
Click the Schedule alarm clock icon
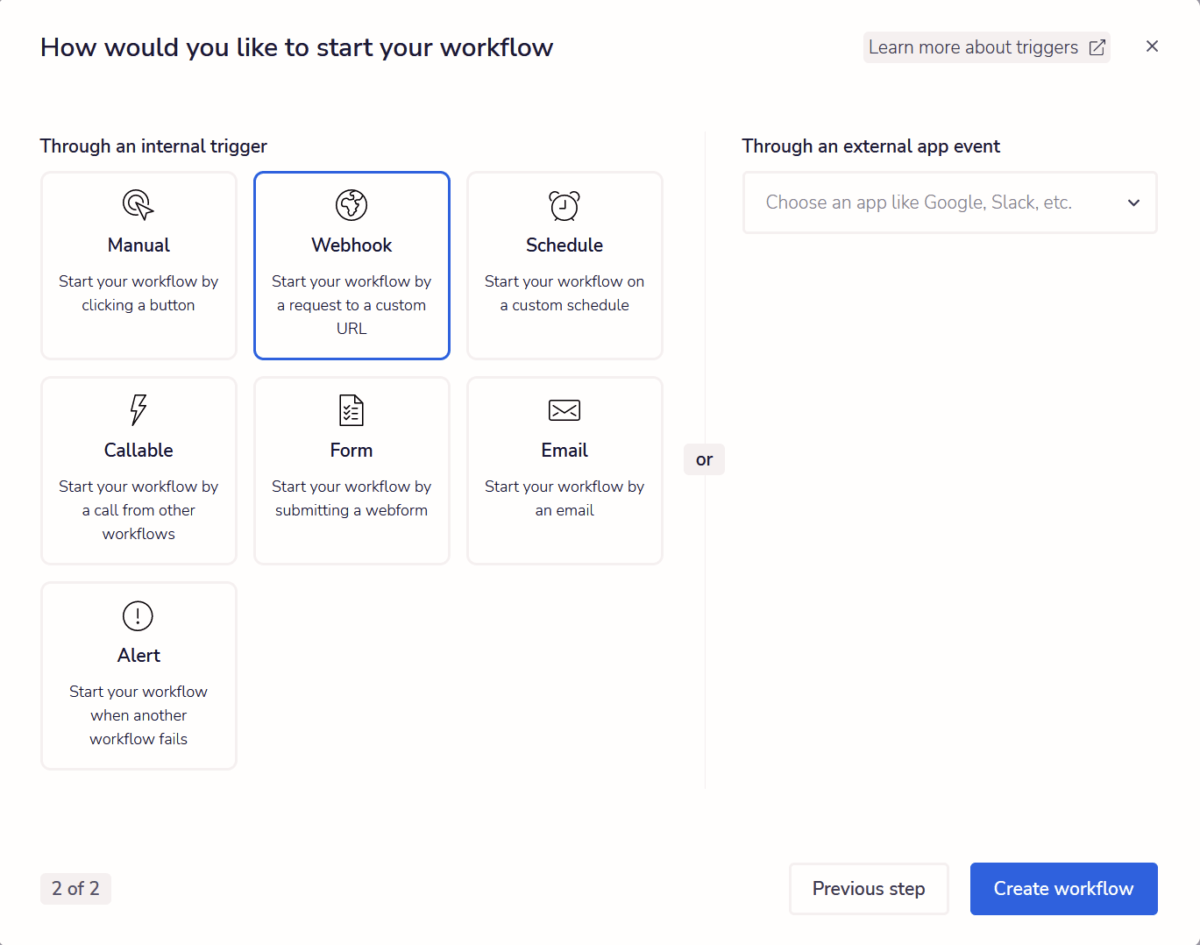[564, 203]
